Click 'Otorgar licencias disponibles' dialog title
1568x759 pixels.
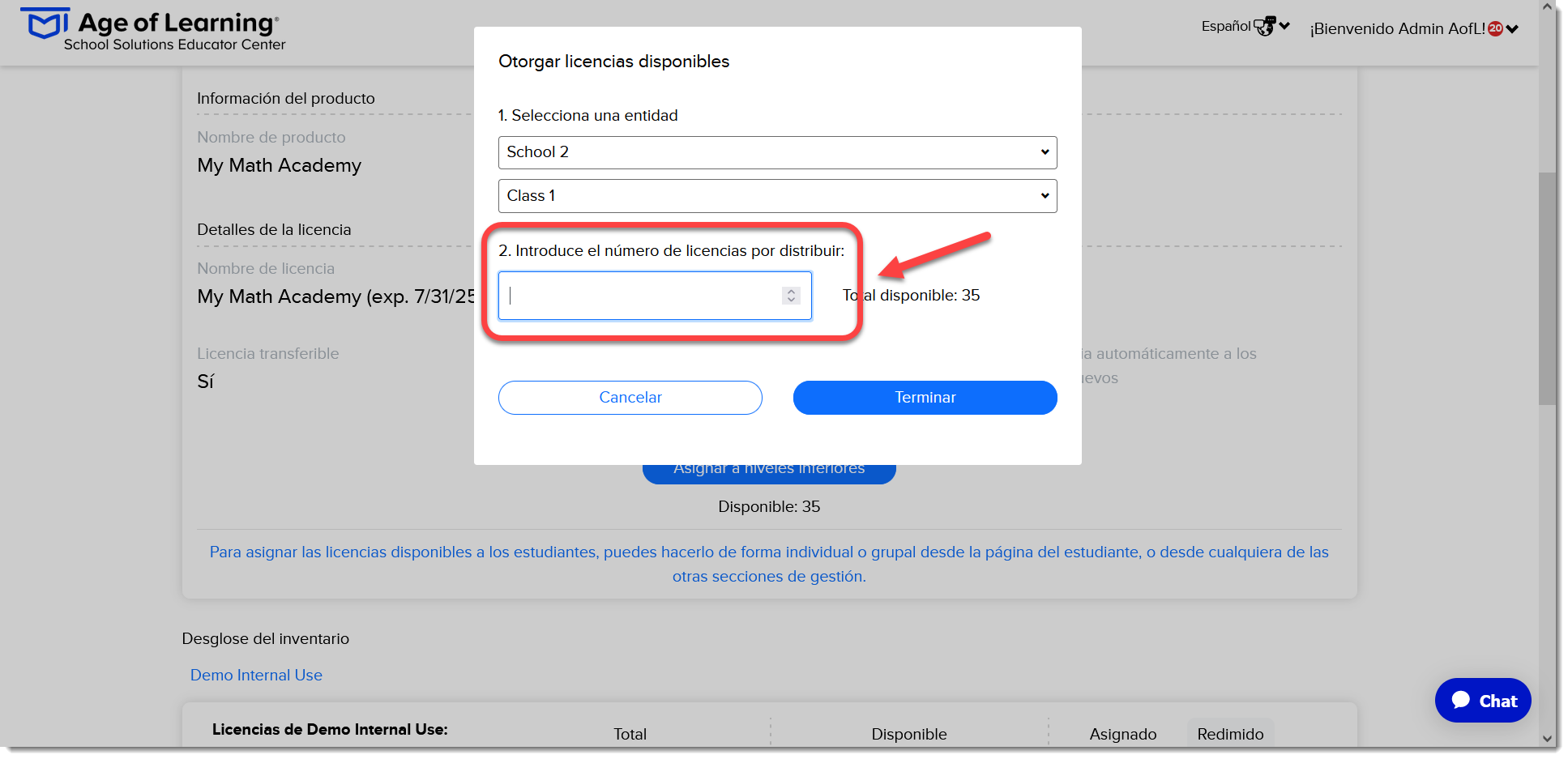coord(613,62)
